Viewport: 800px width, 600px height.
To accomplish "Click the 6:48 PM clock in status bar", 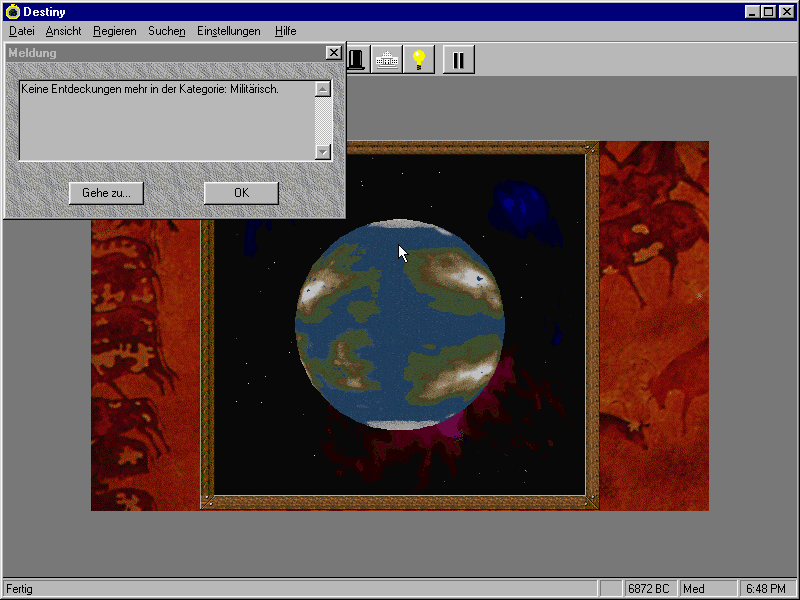I will click(766, 589).
